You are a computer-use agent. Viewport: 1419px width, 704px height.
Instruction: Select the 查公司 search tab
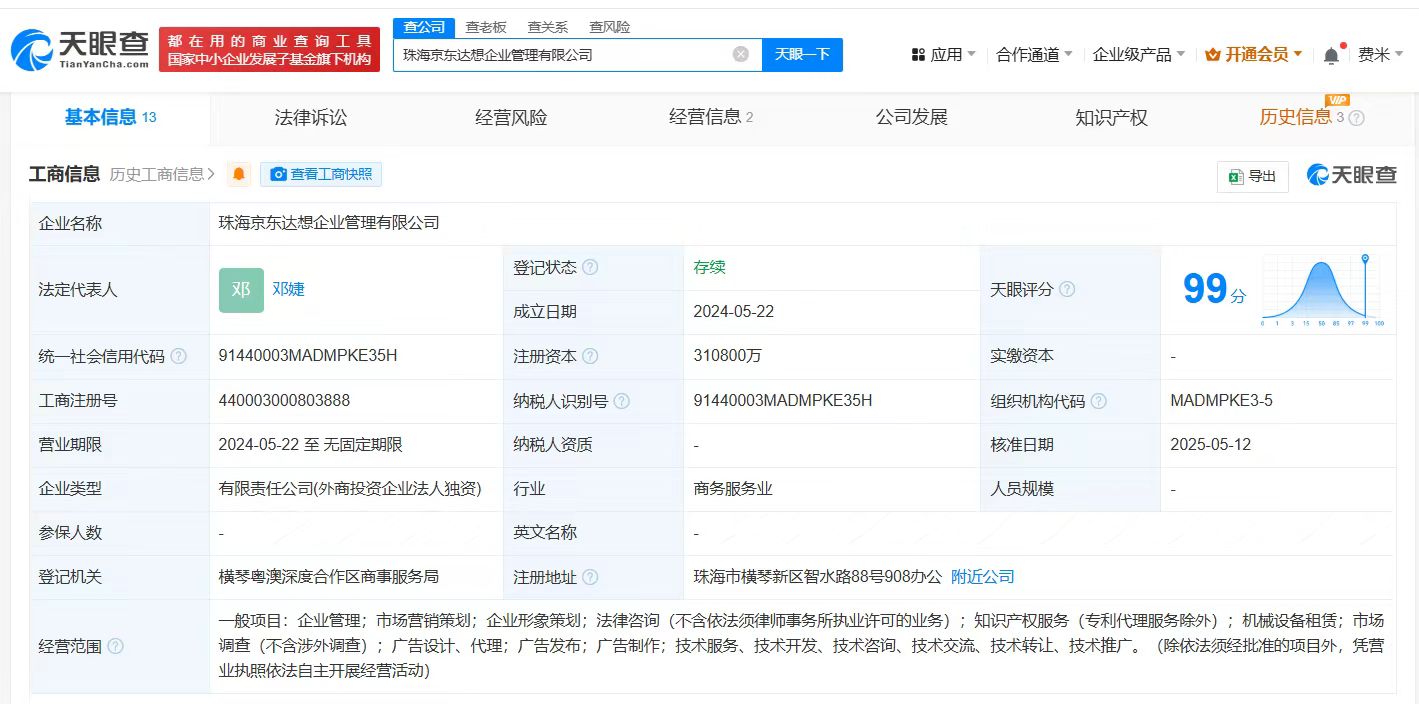(424, 27)
